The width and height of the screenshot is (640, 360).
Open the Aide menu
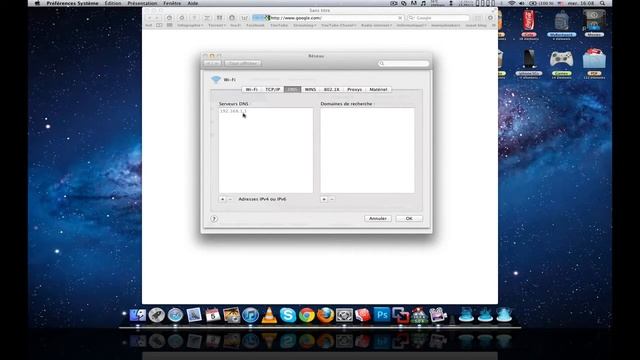tap(193, 3)
